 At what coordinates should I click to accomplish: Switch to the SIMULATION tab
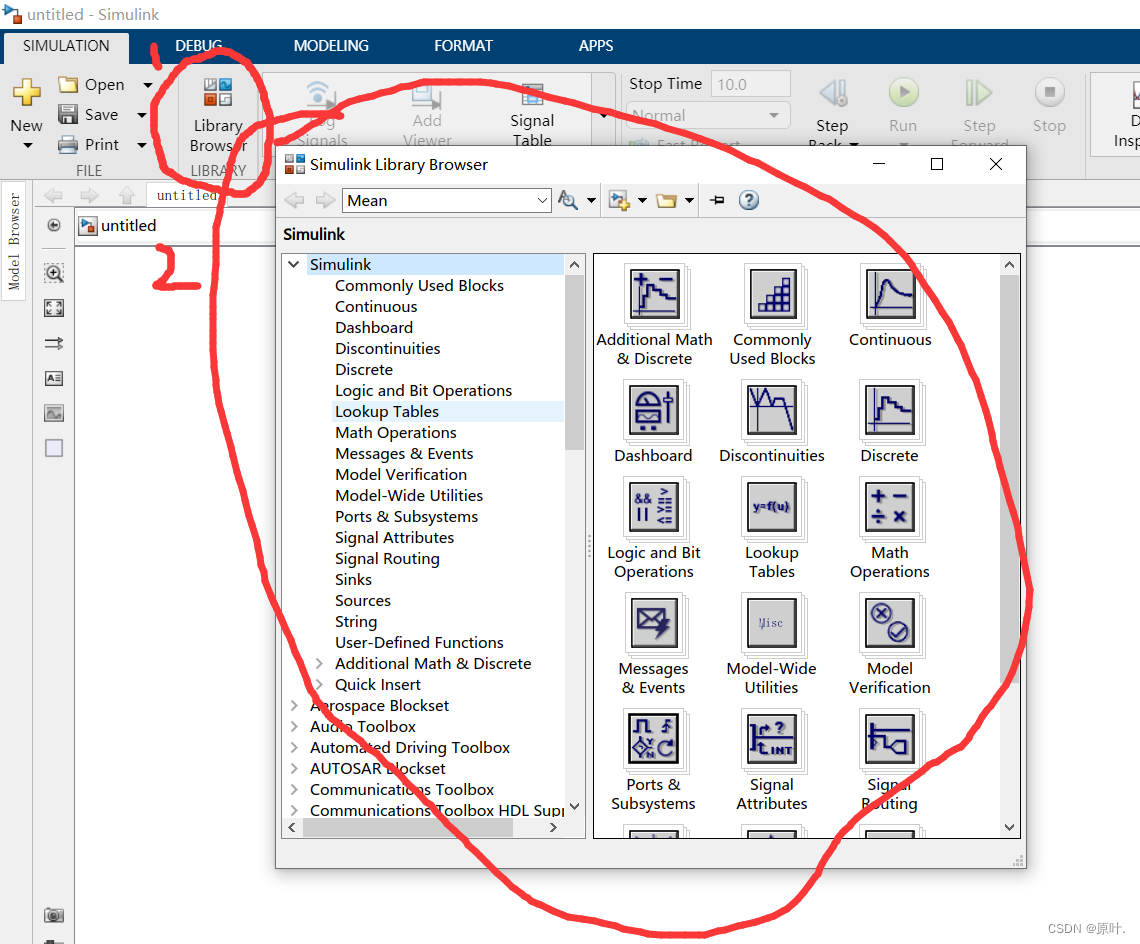[66, 46]
